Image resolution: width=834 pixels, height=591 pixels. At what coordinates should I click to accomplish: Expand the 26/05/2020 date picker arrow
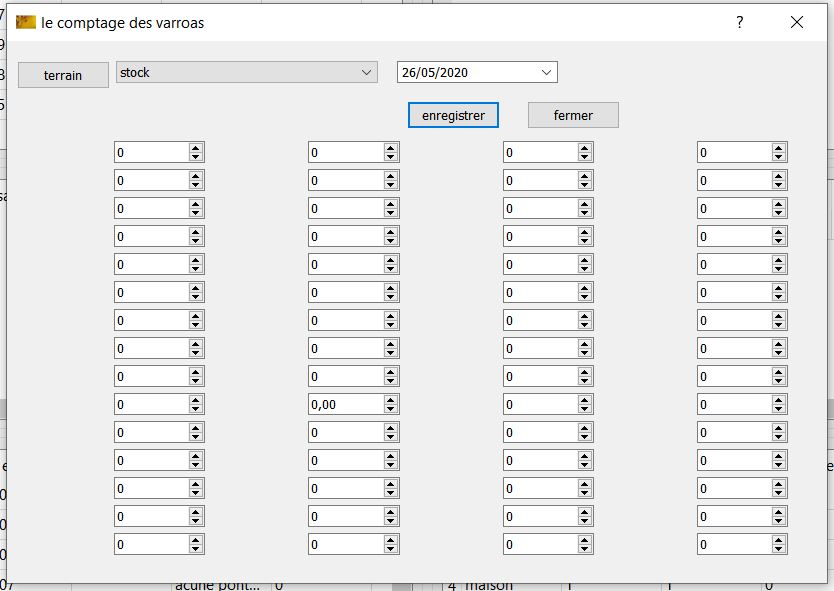[x=546, y=72]
